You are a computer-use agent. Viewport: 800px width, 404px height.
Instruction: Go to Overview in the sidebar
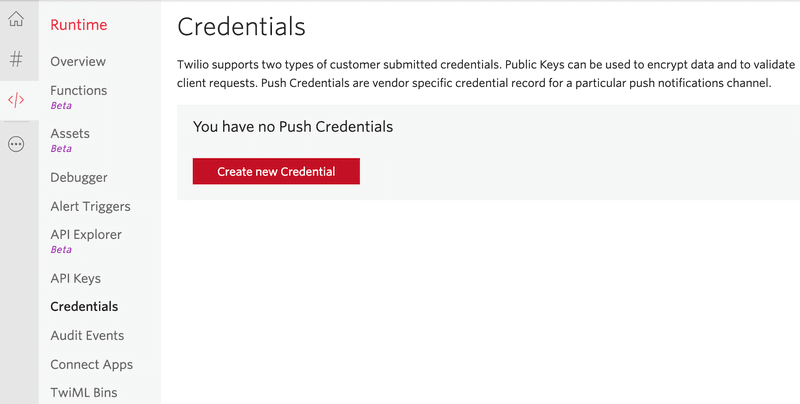78,61
